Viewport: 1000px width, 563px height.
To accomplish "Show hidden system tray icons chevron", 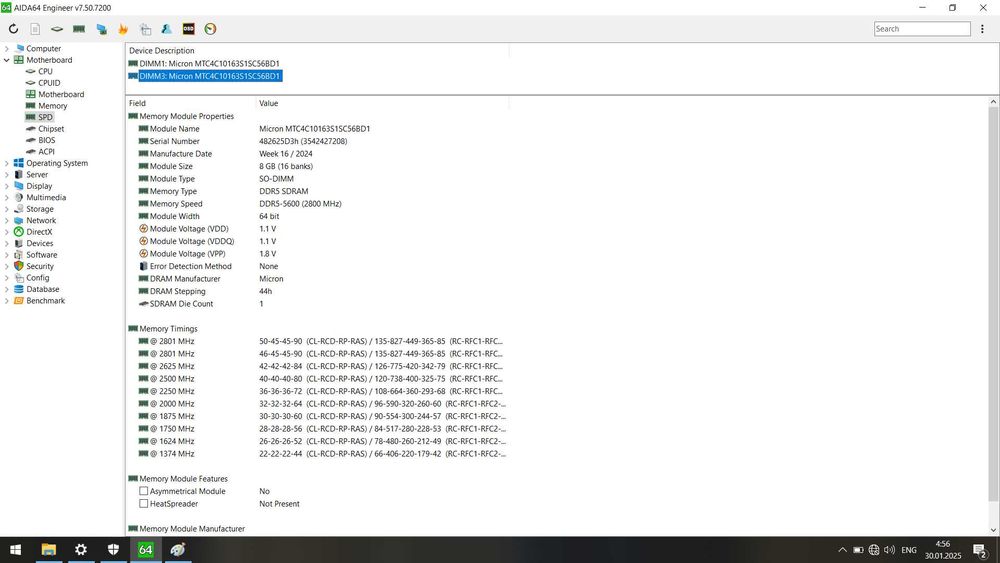I will [842, 550].
